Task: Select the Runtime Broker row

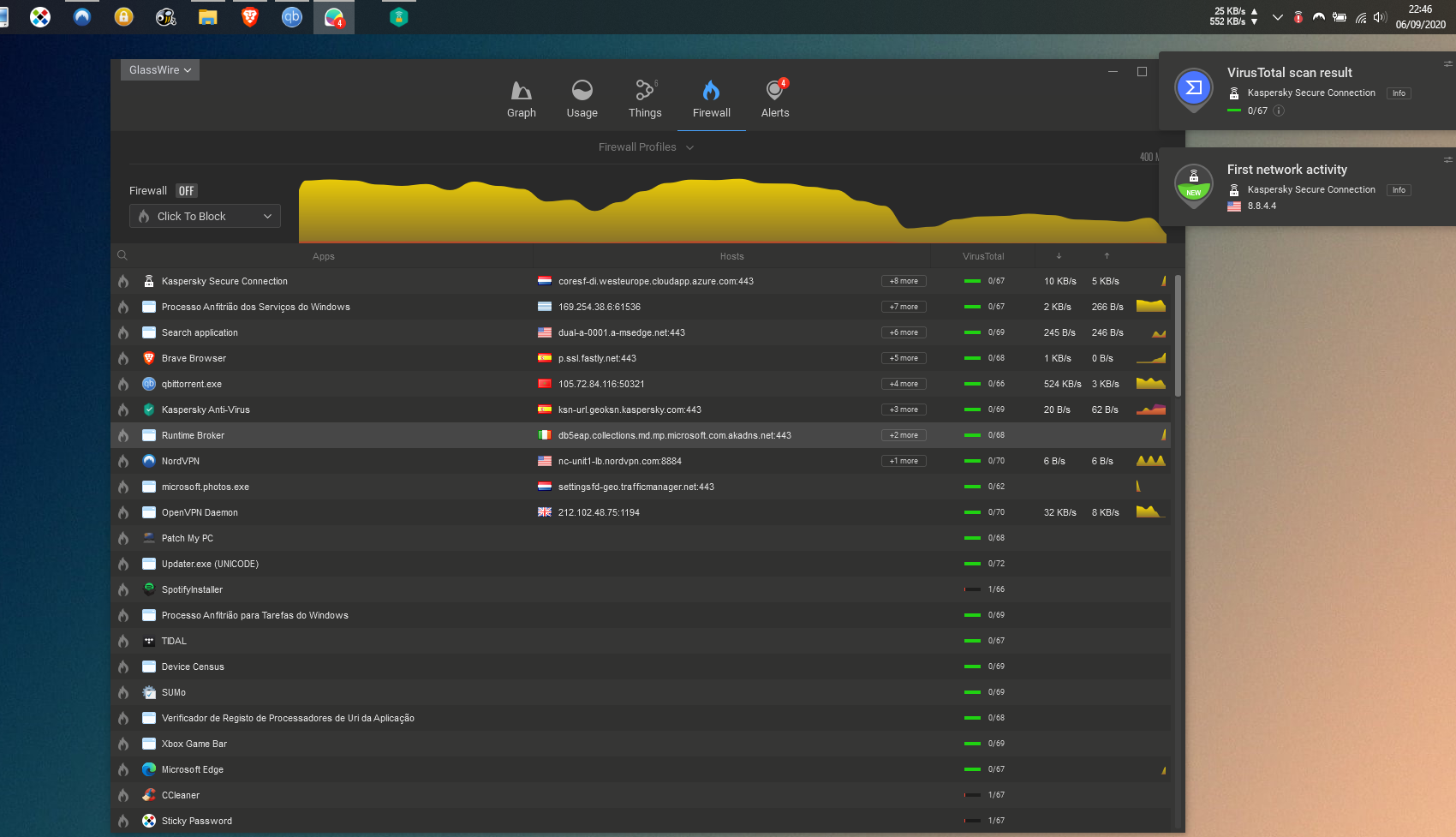Action: pos(641,435)
